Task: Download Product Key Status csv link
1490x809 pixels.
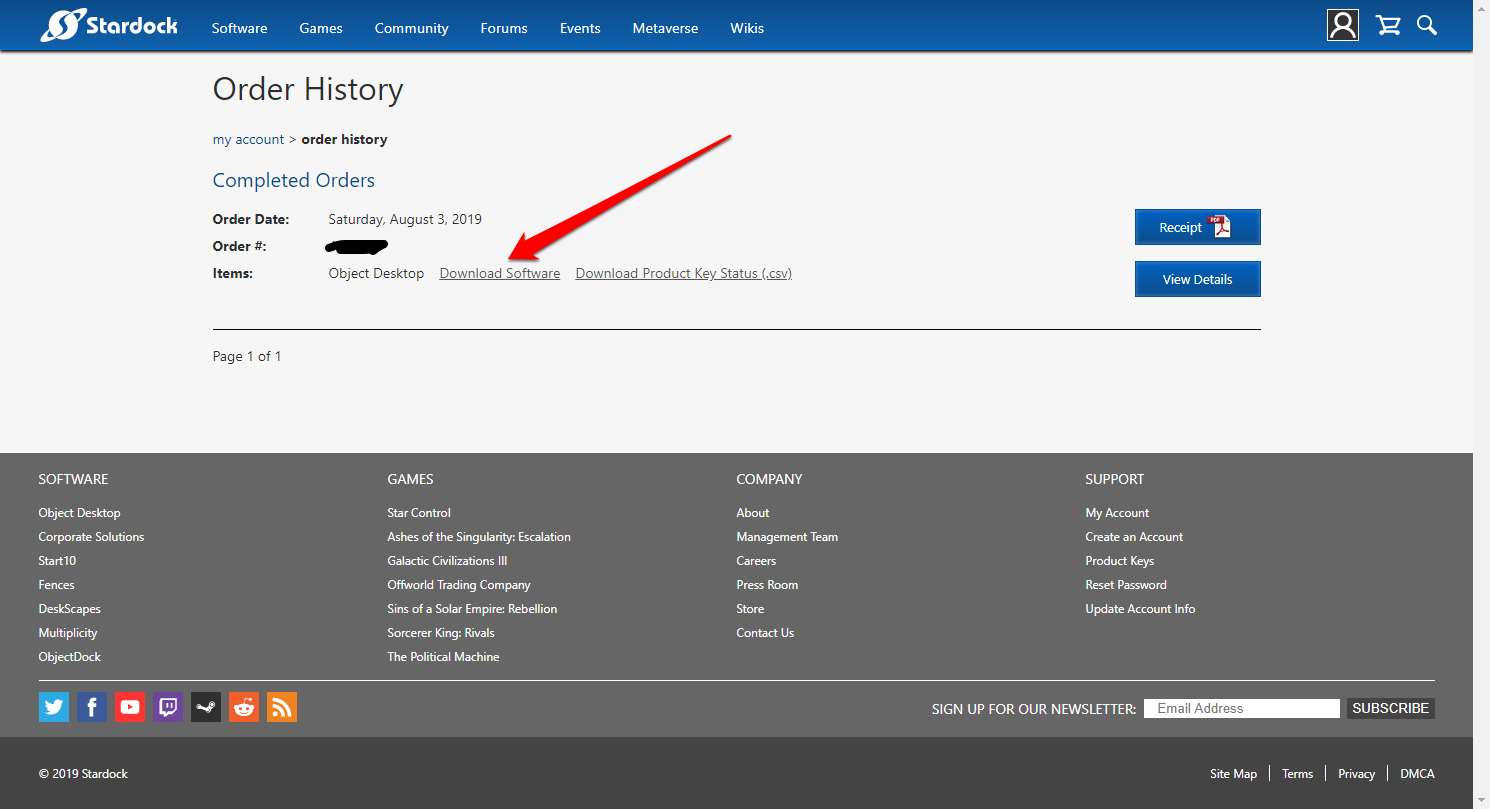Action: [x=684, y=273]
